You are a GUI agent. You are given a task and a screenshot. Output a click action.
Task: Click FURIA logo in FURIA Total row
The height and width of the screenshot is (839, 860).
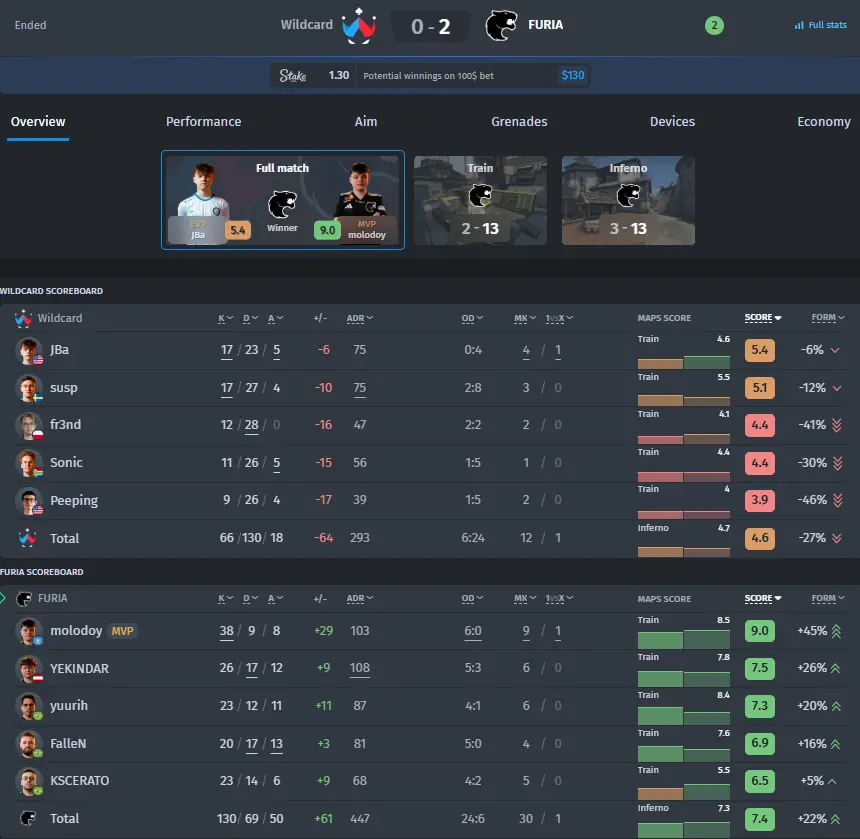click(28, 819)
